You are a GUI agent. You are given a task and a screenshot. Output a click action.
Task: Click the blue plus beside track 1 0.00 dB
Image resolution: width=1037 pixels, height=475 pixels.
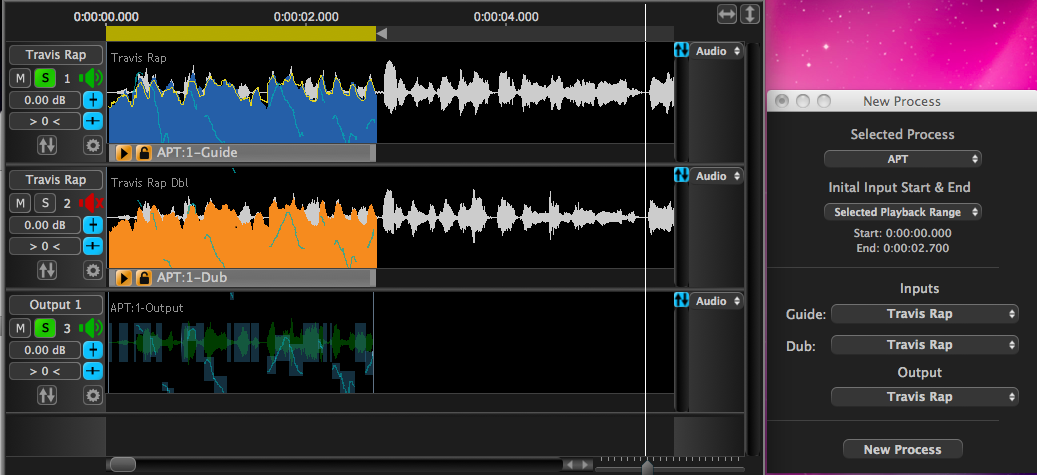(x=93, y=100)
